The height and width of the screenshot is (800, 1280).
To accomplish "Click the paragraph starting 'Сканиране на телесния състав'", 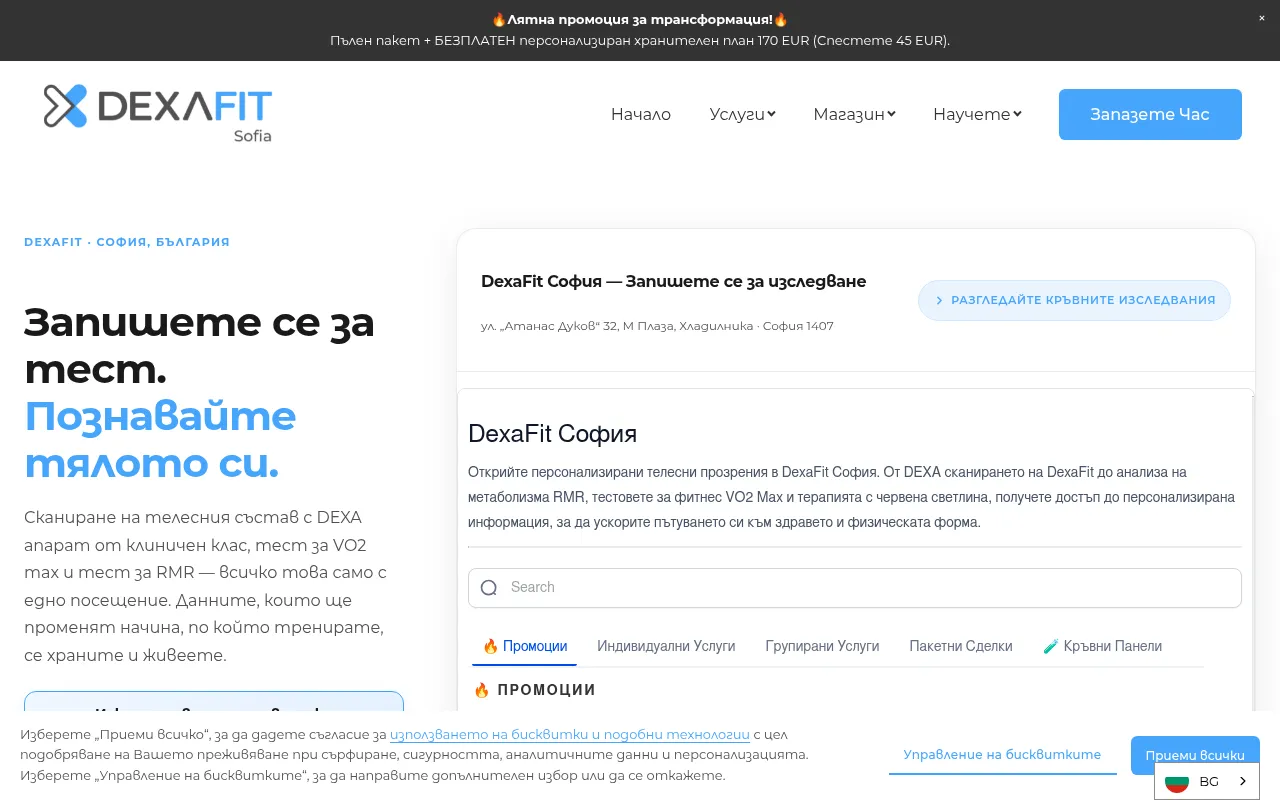I will [205, 587].
